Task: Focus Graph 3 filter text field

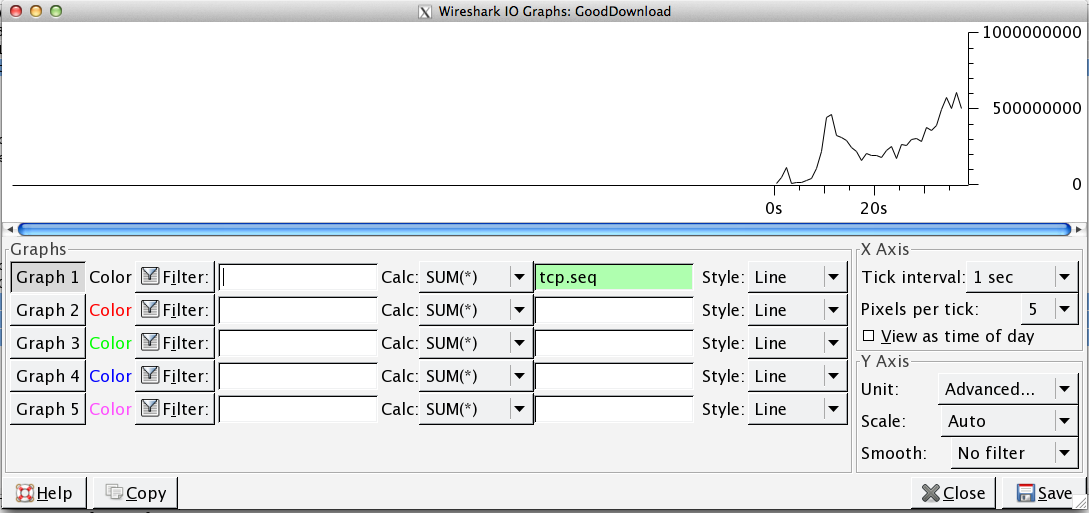Action: pyautogui.click(x=298, y=343)
